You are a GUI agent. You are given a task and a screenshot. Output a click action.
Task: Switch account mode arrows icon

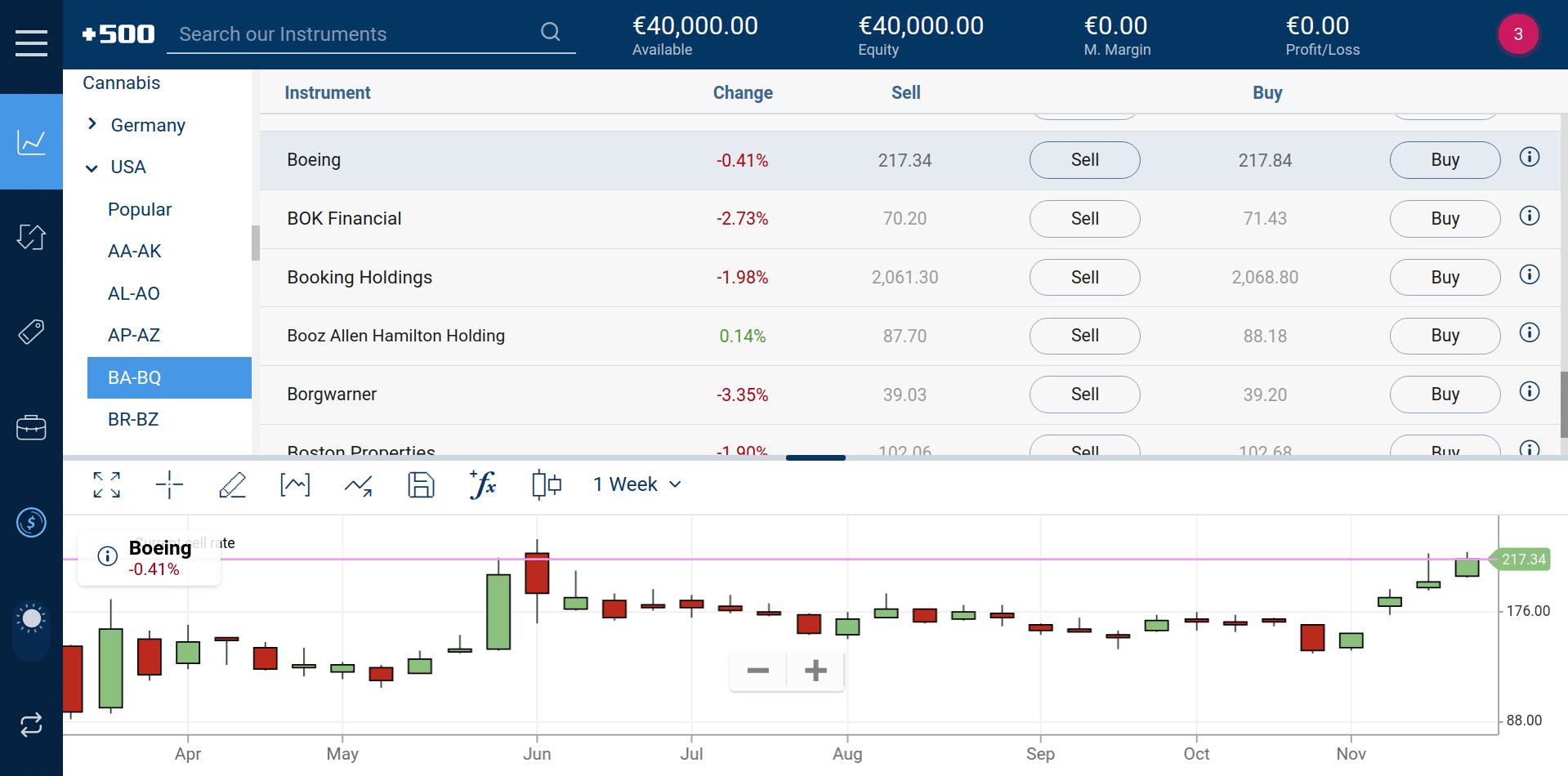(31, 725)
